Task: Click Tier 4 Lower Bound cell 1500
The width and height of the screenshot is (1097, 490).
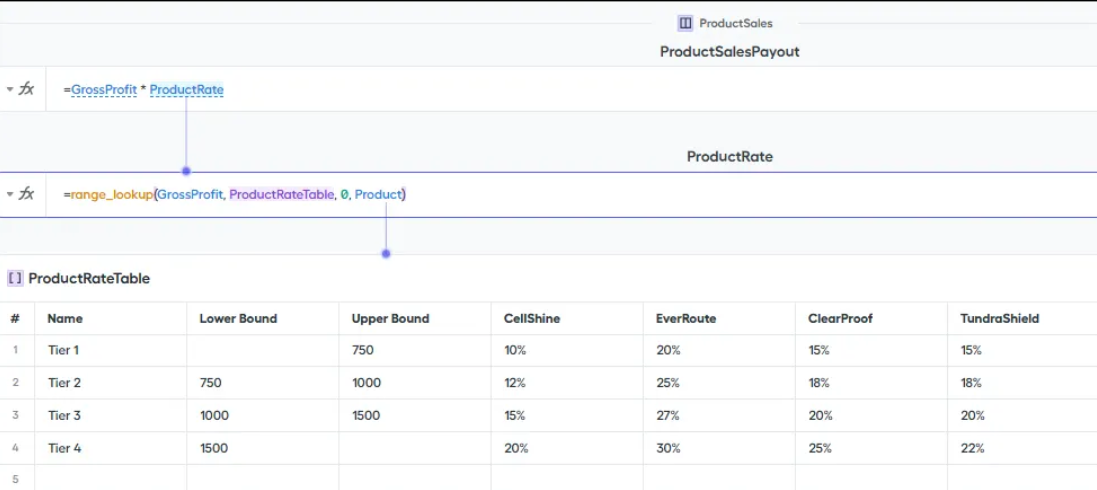Action: click(x=263, y=448)
